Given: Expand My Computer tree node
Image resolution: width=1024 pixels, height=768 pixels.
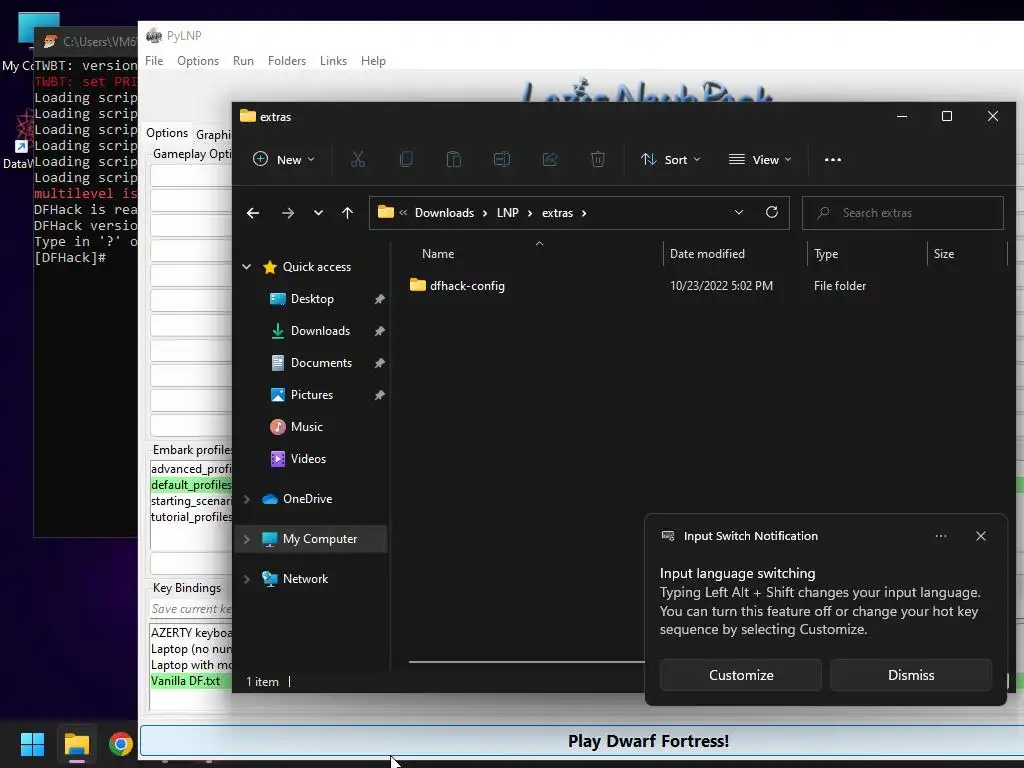Looking at the screenshot, I should click(x=247, y=539).
